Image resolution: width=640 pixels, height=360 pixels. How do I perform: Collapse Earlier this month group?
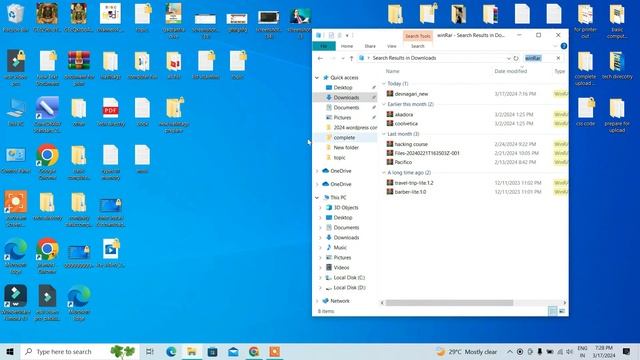(x=384, y=104)
